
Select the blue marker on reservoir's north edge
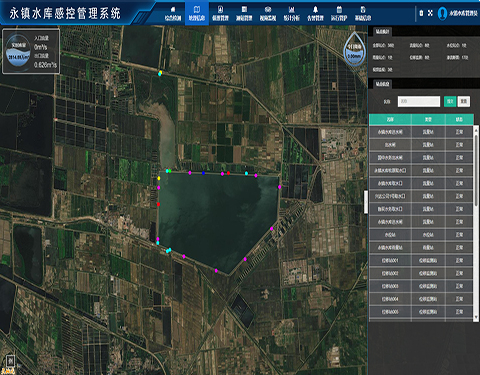tap(203, 173)
